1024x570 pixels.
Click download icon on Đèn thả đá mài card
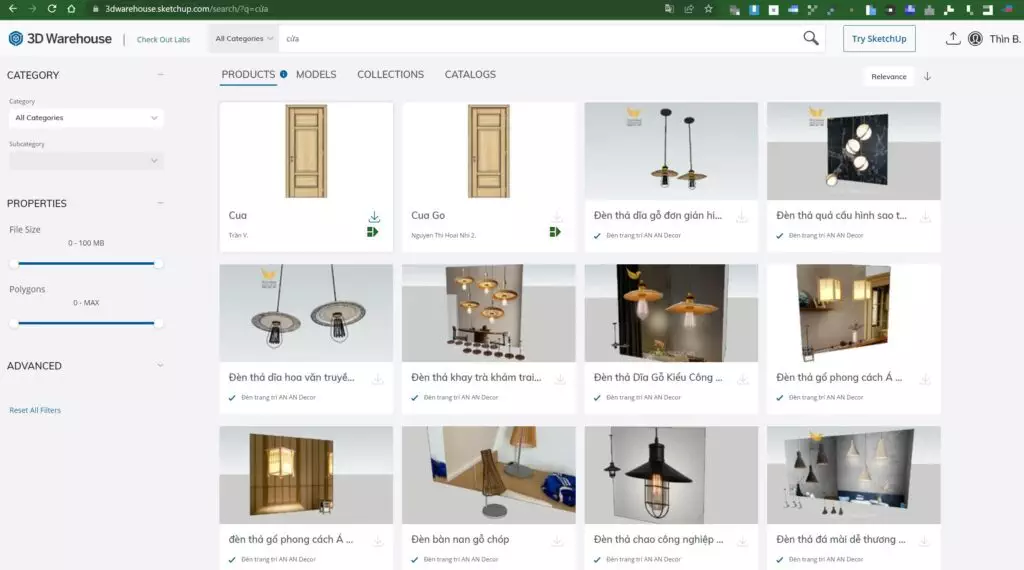point(924,541)
